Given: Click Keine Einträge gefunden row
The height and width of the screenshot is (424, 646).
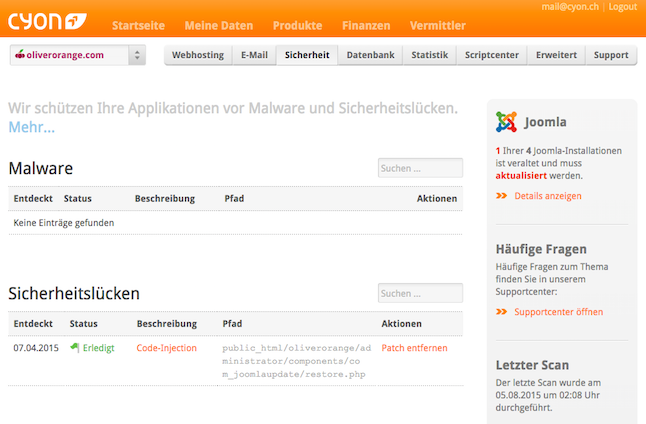Looking at the screenshot, I should point(235,223).
